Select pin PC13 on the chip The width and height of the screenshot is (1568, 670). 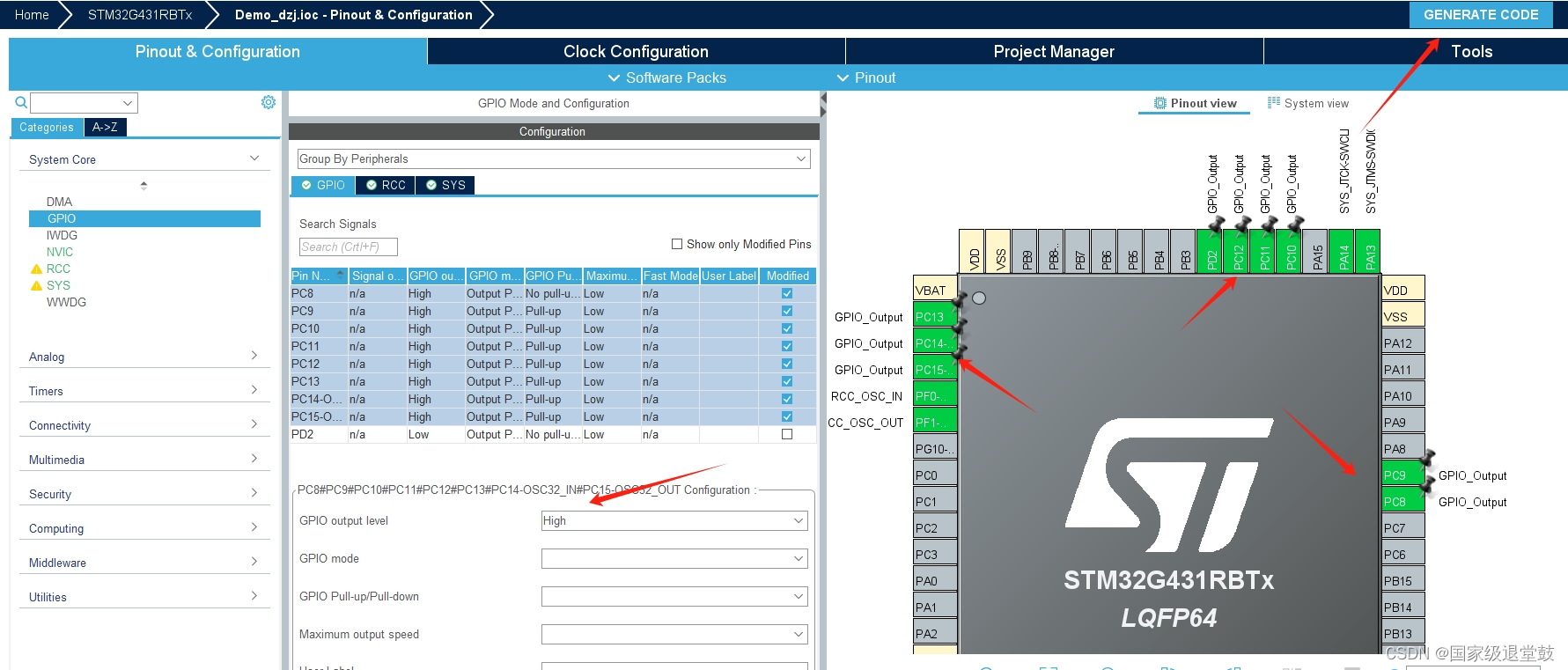pos(934,316)
